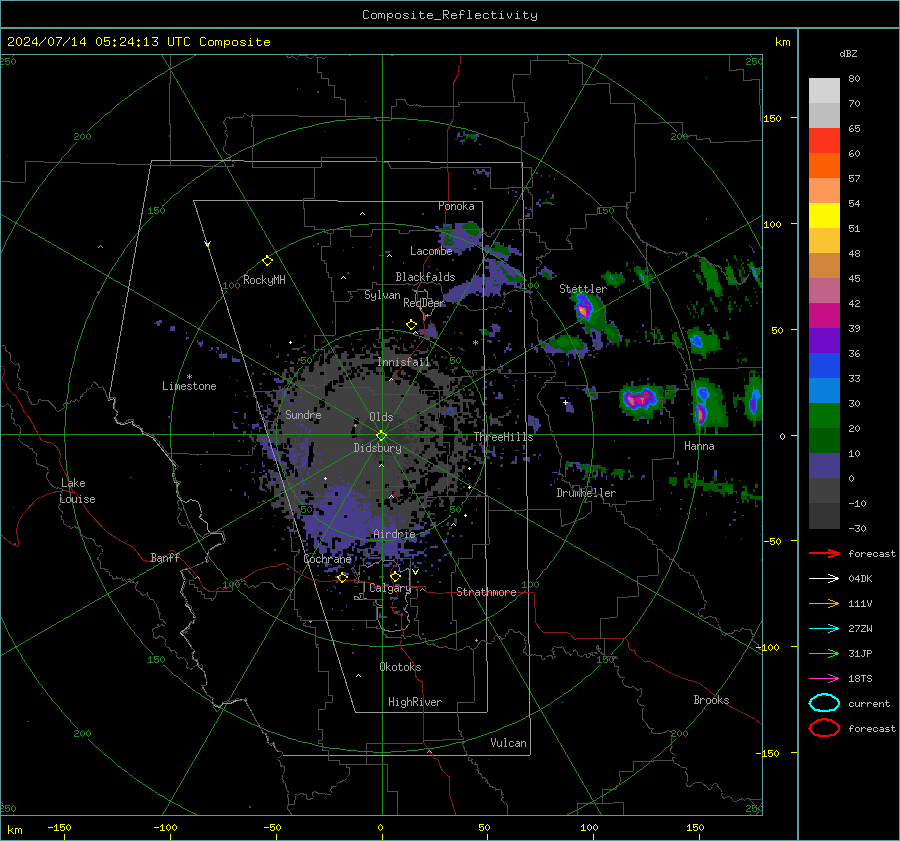Click the yellow radar center diamond at Olds

pos(382,436)
